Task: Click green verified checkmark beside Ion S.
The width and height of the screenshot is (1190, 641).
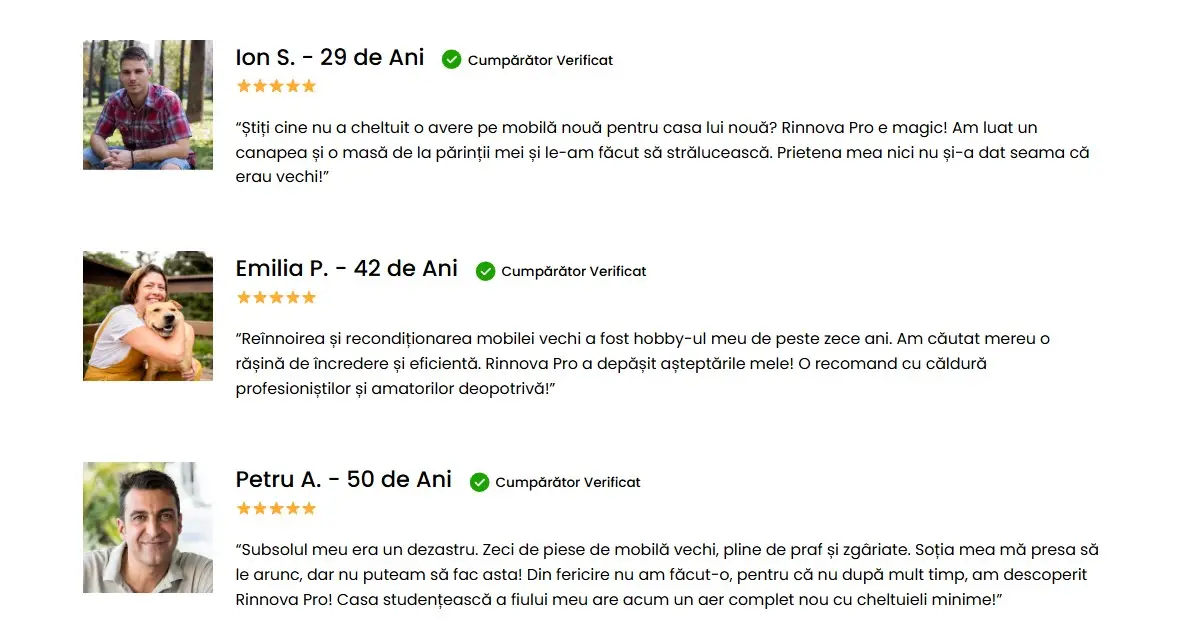Action: click(452, 60)
